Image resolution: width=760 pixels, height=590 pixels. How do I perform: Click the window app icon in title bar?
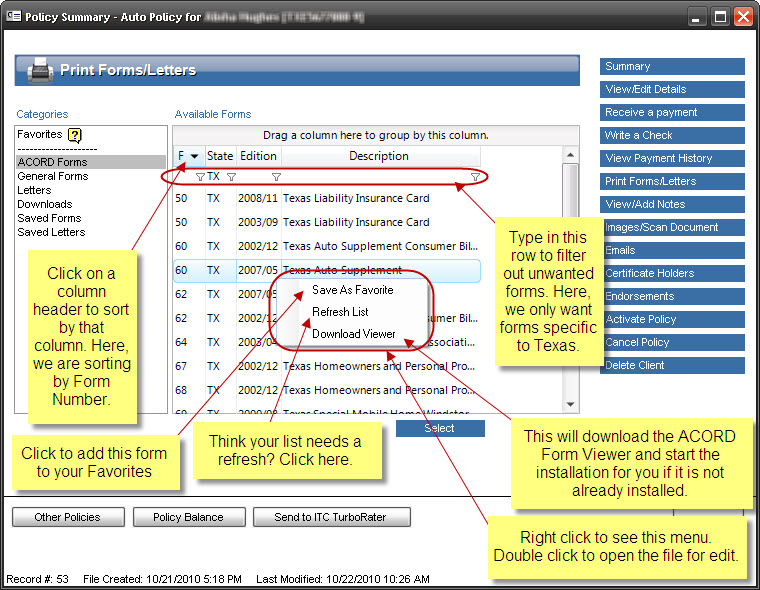pyautogui.click(x=14, y=16)
